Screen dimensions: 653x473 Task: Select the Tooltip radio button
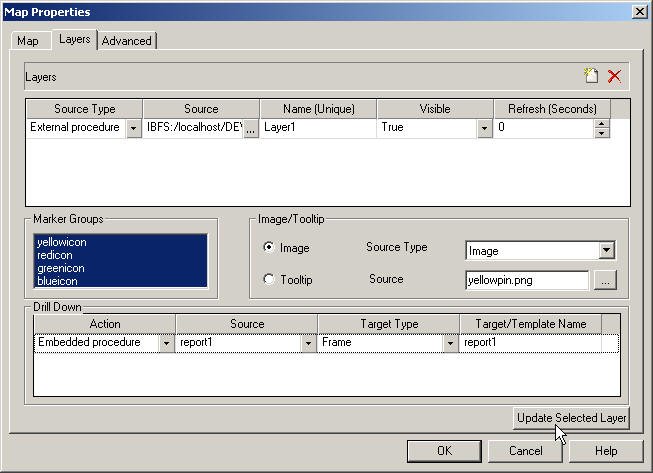point(269,280)
